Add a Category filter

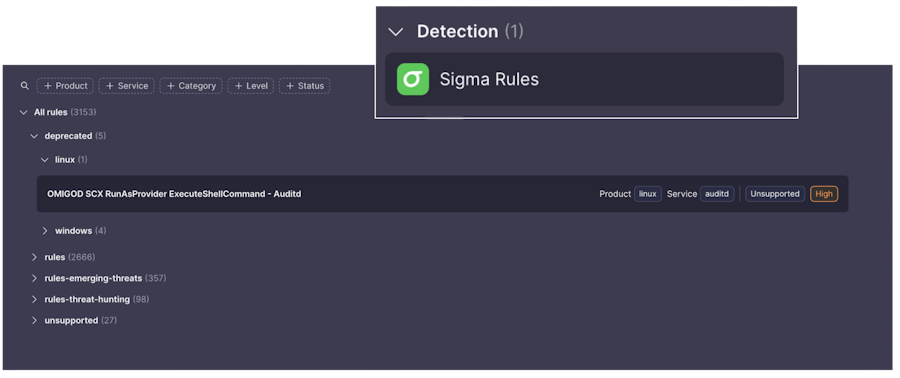click(x=191, y=85)
